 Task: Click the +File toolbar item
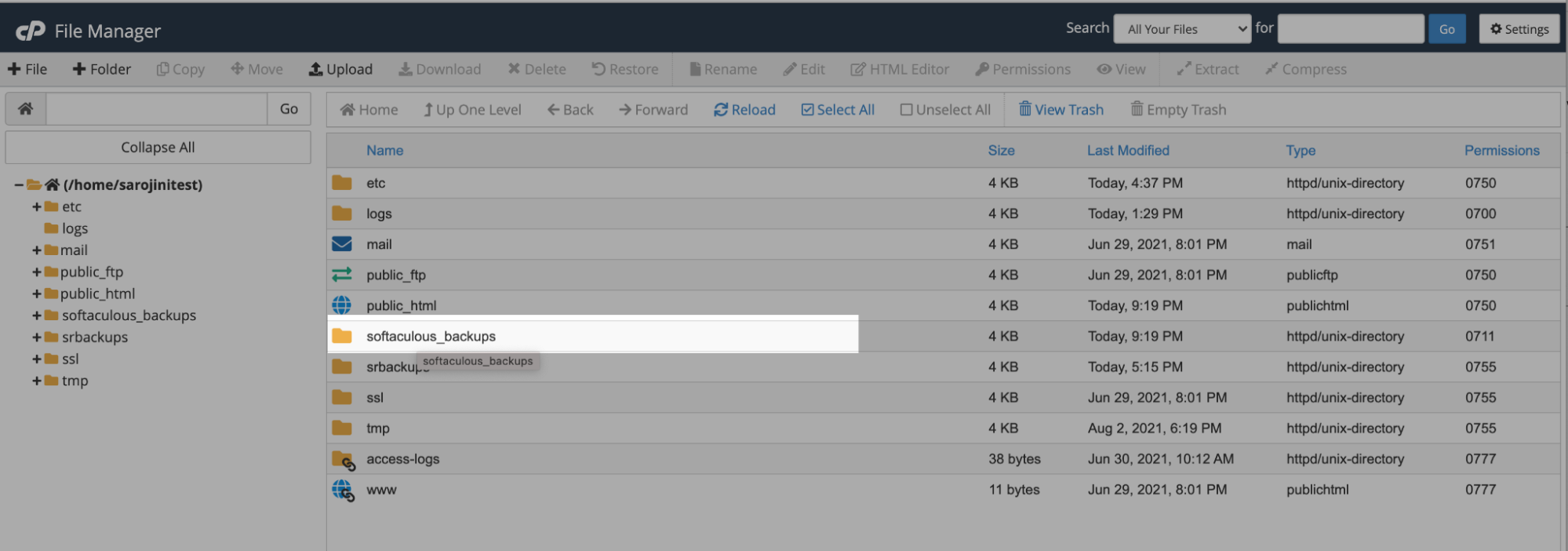[x=27, y=69]
